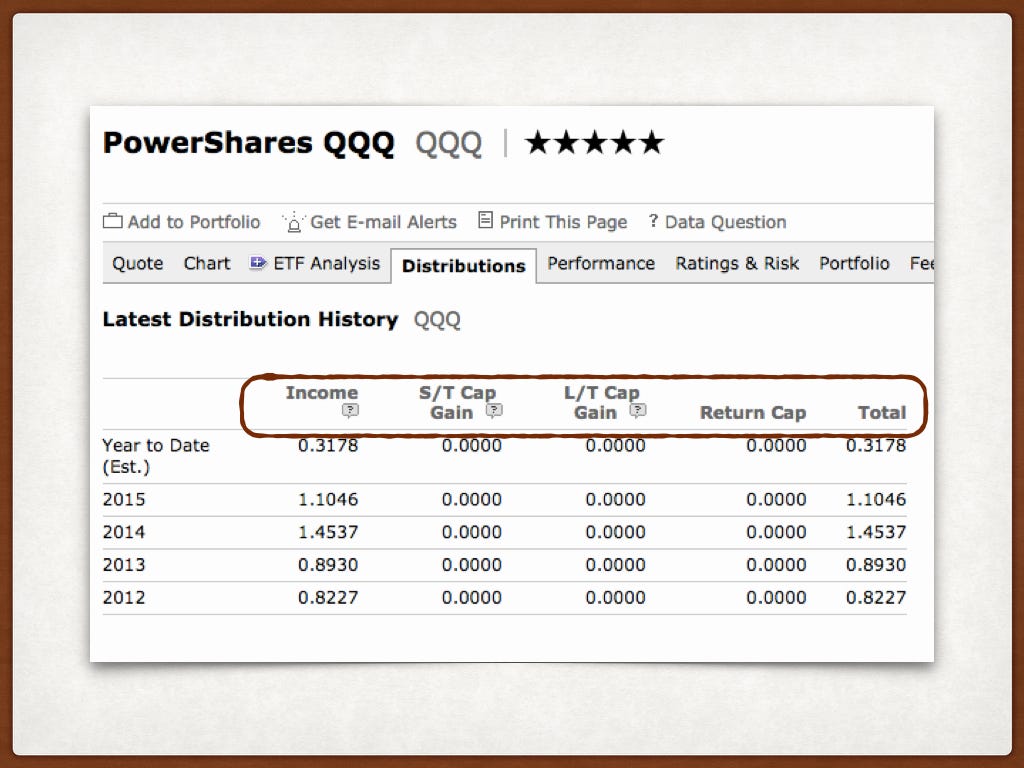Image resolution: width=1024 pixels, height=768 pixels.
Task: Click the Print This Page link
Action: 563,222
